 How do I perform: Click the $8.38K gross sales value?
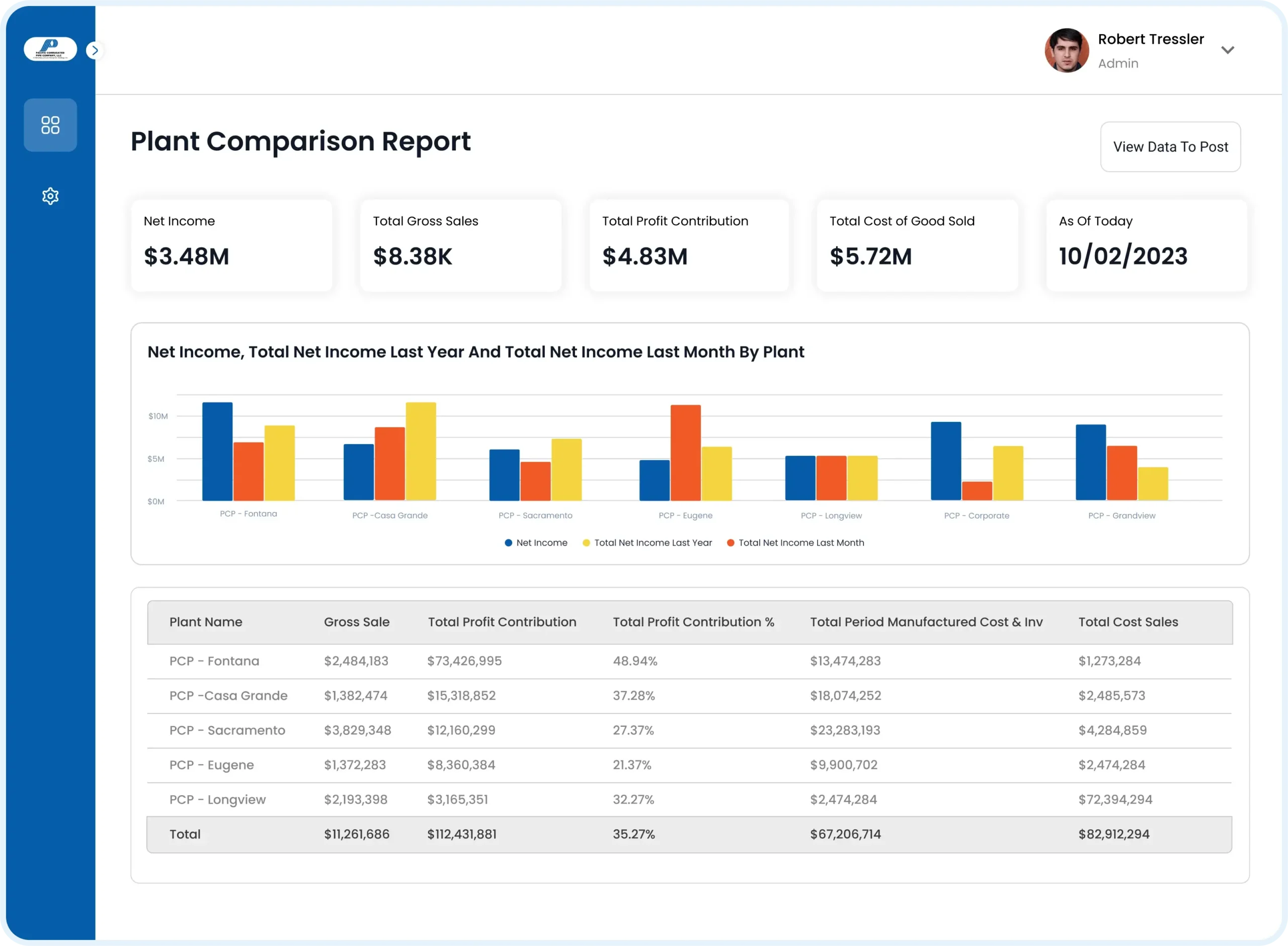coord(413,256)
